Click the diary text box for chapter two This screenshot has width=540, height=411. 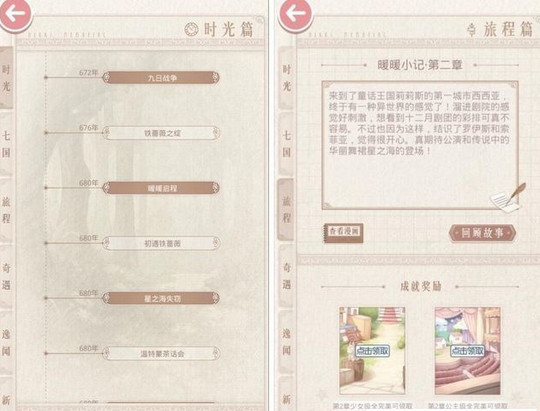(x=420, y=145)
